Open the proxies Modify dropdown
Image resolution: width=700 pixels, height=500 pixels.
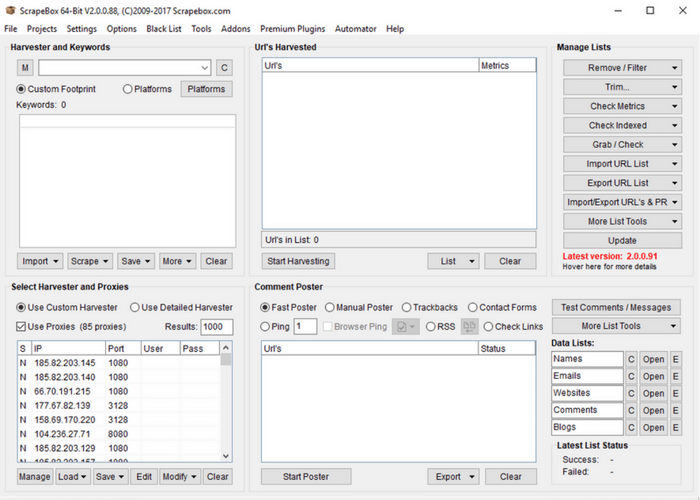179,476
